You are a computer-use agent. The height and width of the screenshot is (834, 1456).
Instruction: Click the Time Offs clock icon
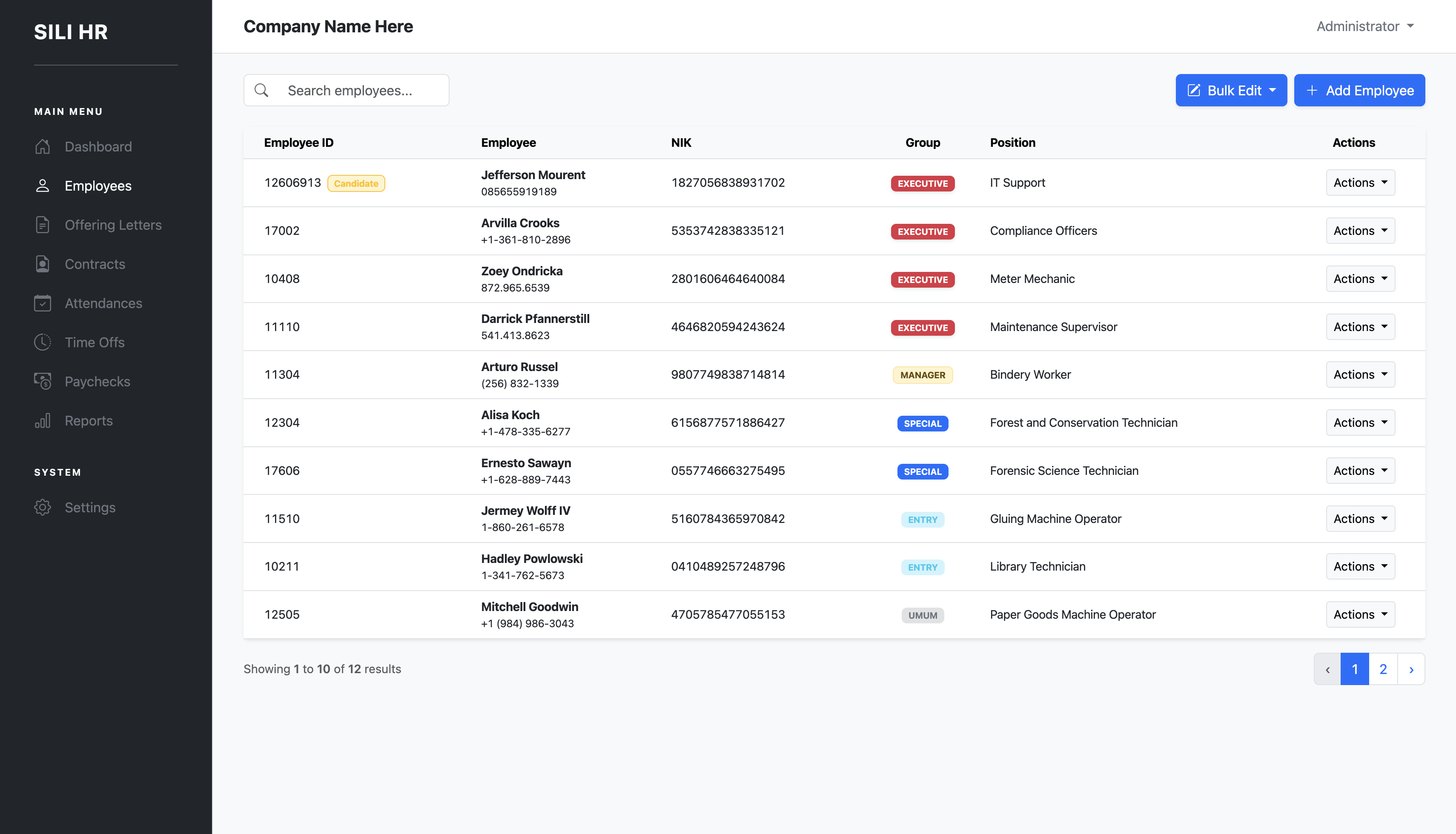tap(43, 342)
